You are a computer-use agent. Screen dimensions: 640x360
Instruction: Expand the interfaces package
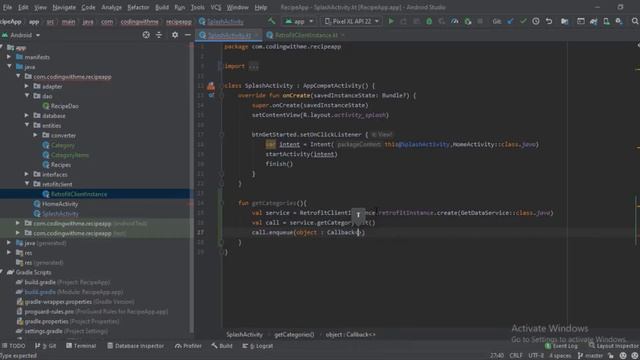tap(27, 174)
